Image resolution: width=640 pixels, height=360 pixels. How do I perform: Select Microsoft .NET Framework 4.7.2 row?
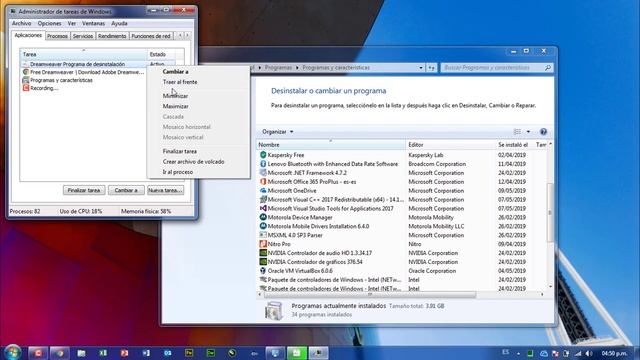[x=402, y=173]
